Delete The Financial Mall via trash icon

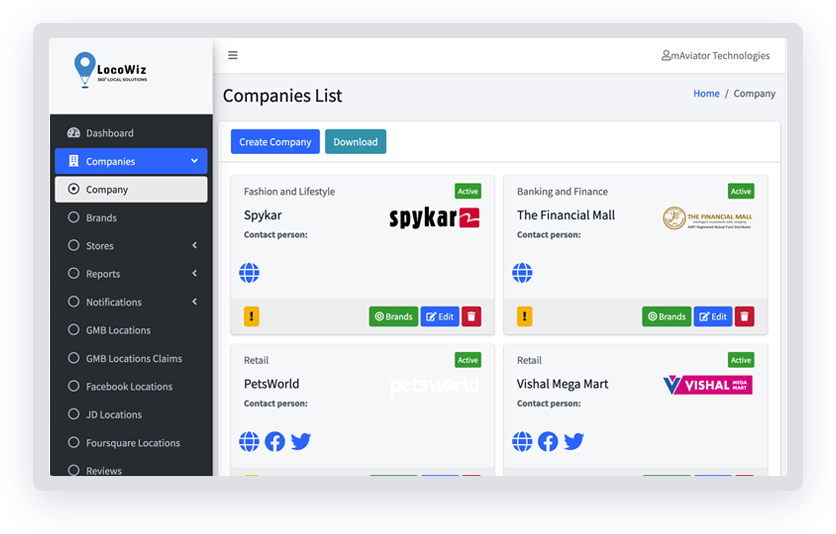click(x=744, y=317)
